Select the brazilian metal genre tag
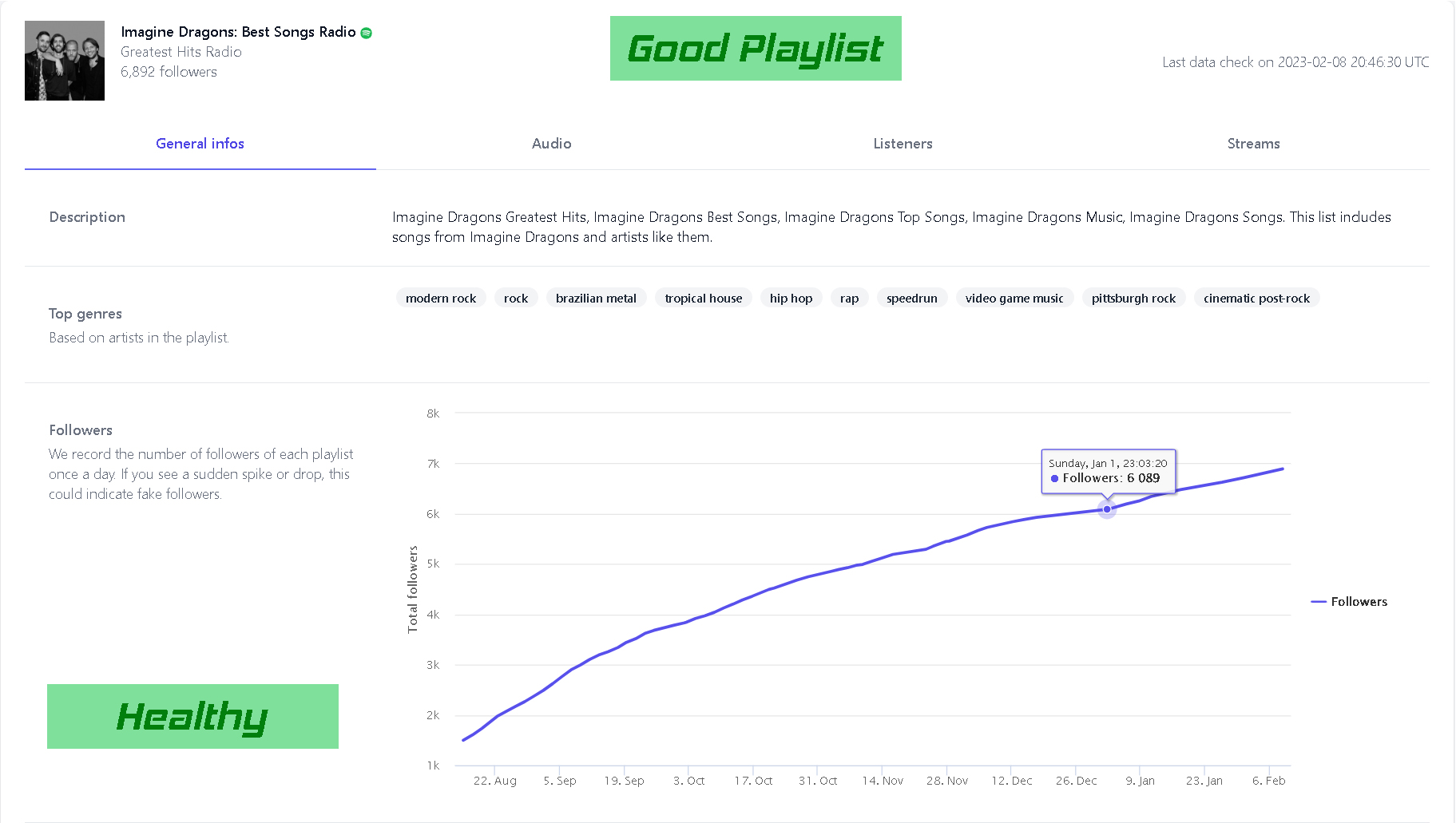This screenshot has height=823, width=1456. [x=596, y=299]
